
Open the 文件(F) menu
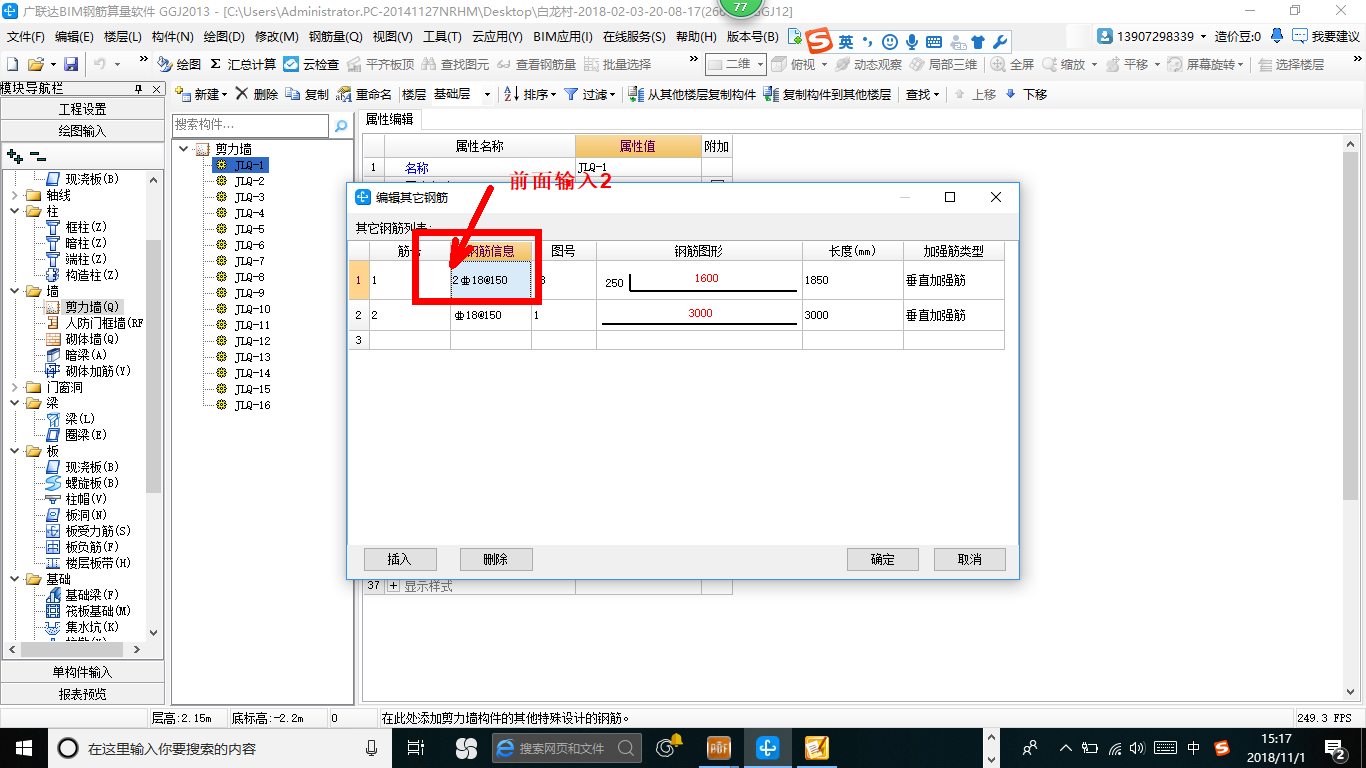click(26, 37)
